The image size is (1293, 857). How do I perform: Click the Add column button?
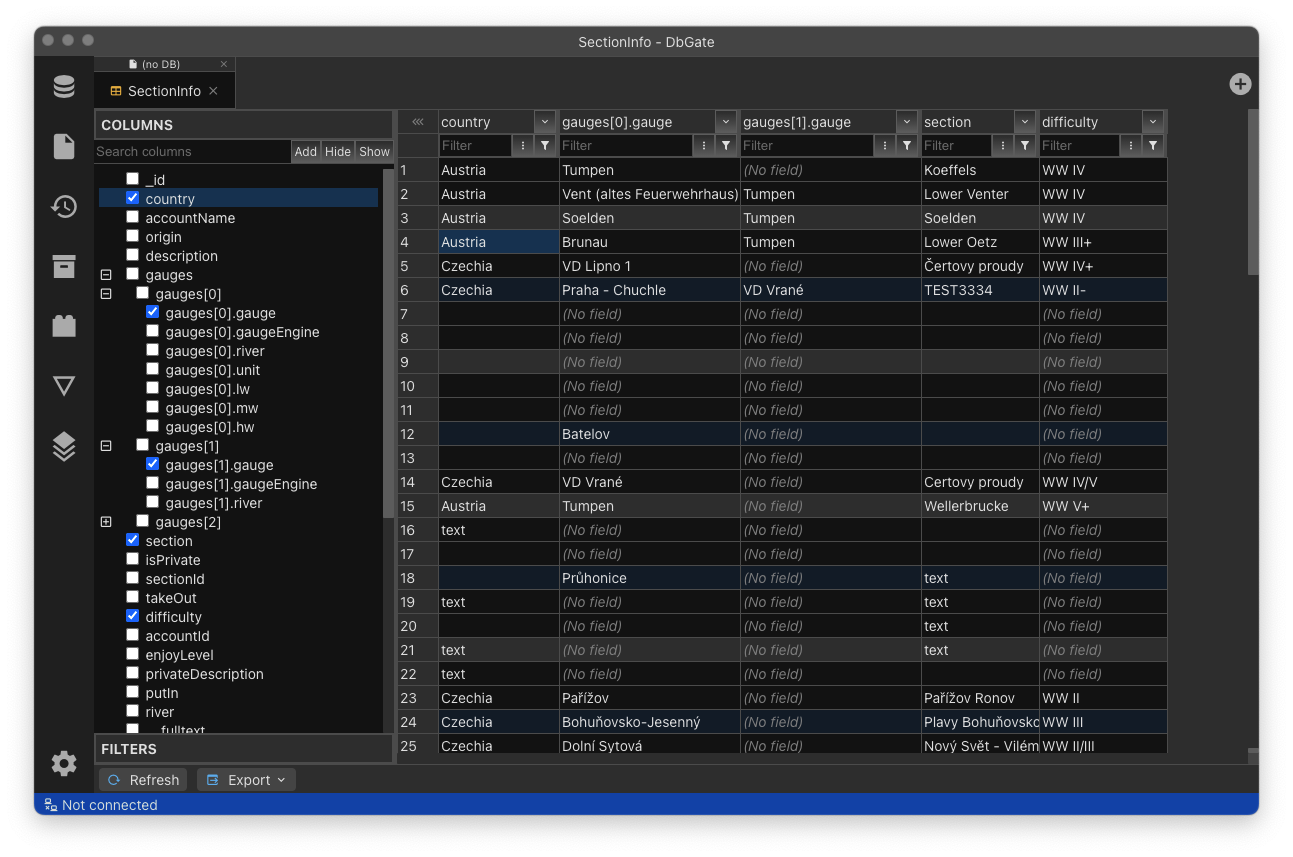(x=306, y=152)
